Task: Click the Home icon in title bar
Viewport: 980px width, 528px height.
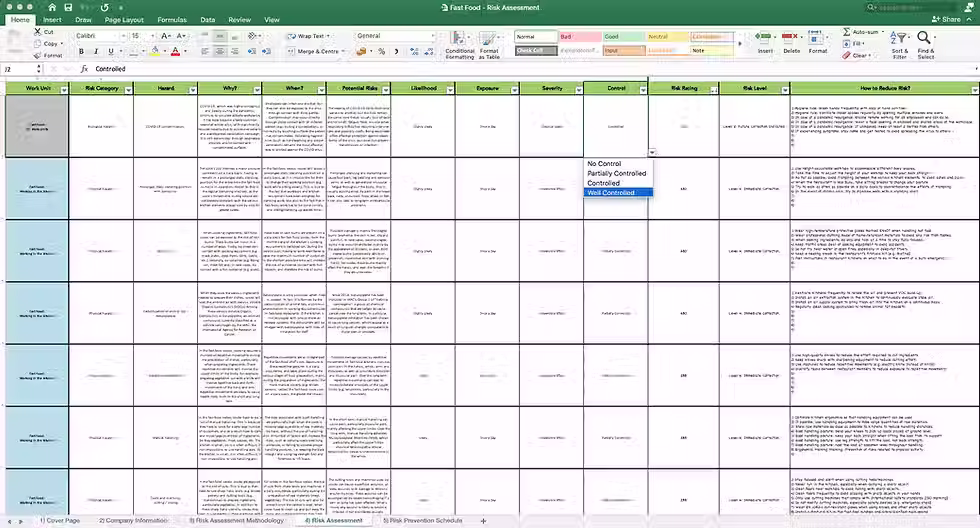Action: click(52, 7)
